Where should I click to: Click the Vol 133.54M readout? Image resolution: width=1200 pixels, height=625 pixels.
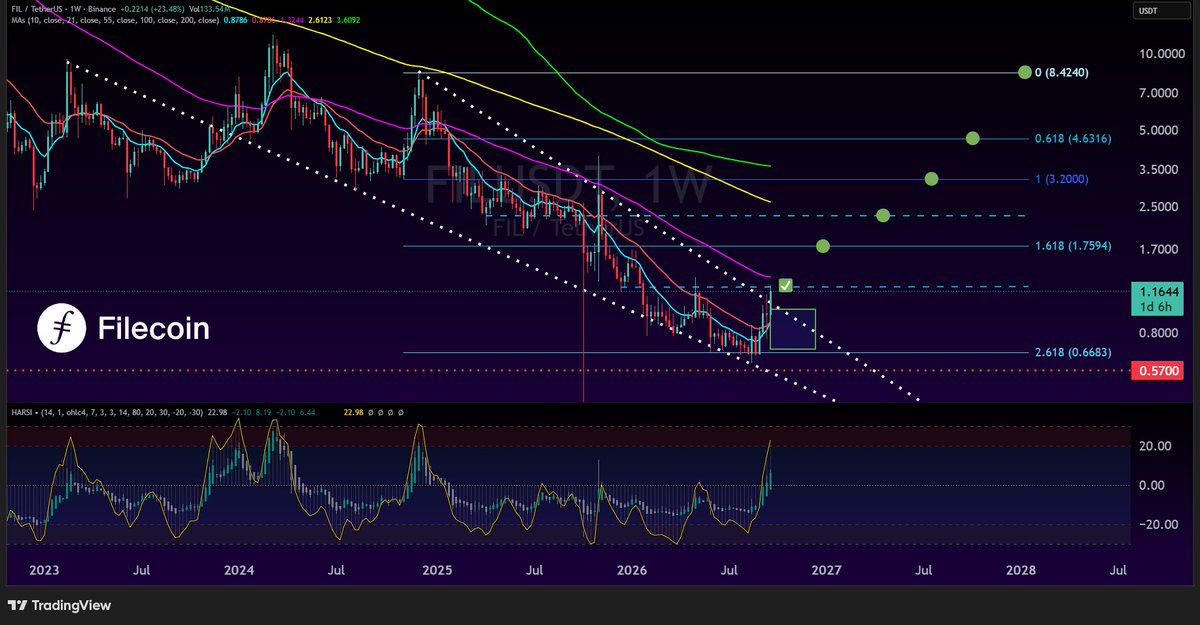(x=209, y=9)
